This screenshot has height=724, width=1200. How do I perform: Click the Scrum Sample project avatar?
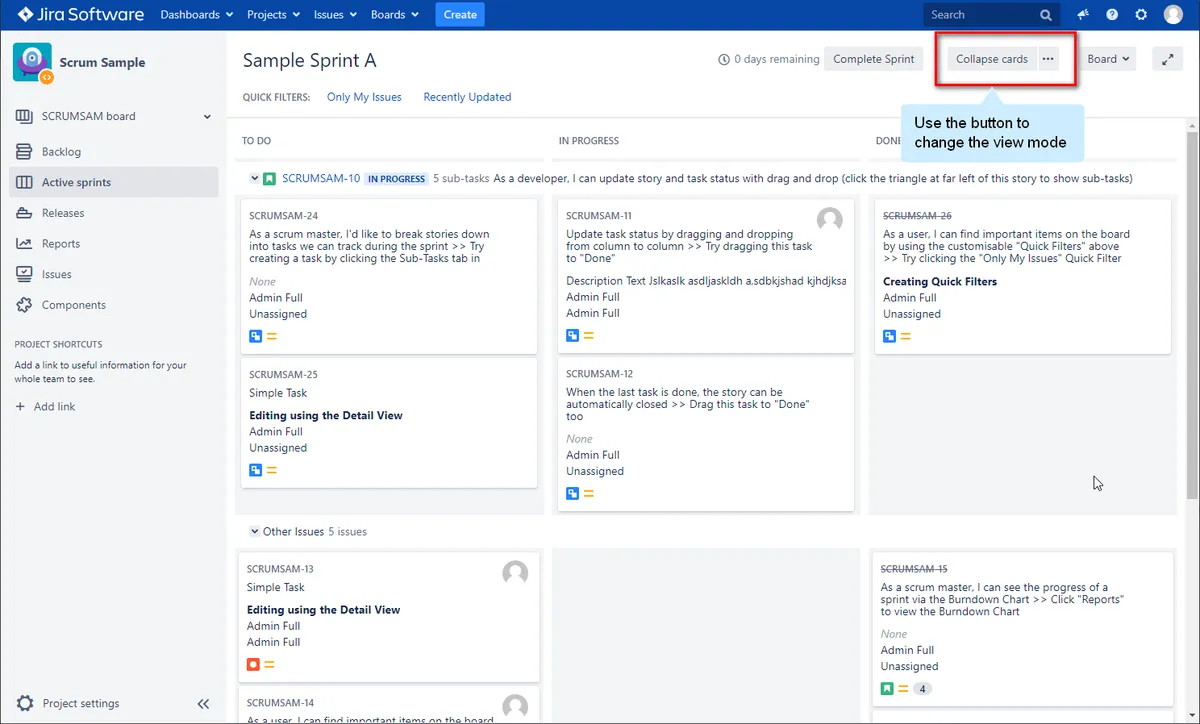(32, 62)
